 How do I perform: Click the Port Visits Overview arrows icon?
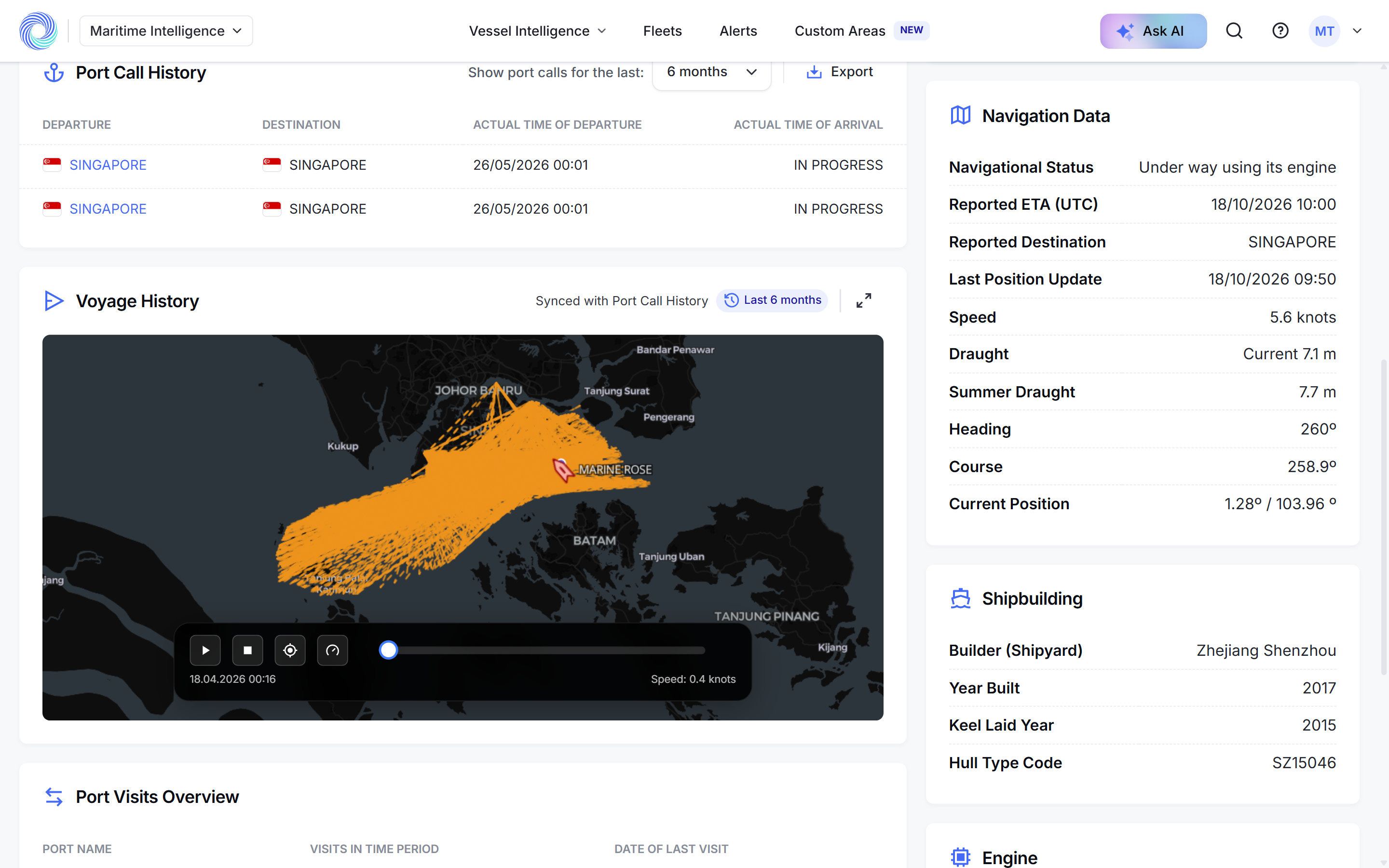point(54,796)
